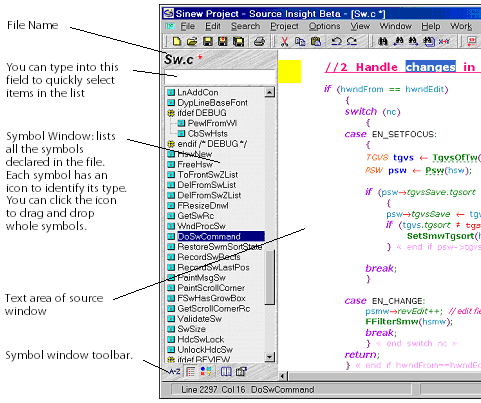The width and height of the screenshot is (481, 403).
Task: Click the Cut scissors icon
Action: click(x=284, y=41)
